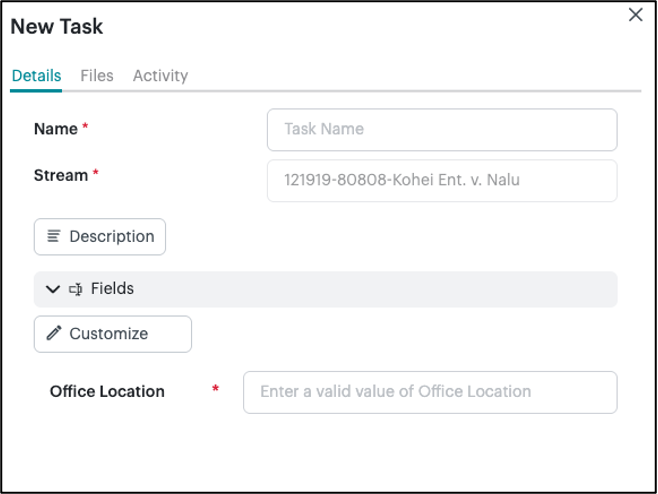Open the Files tab
Screen dimensions: 658x494
(97, 76)
